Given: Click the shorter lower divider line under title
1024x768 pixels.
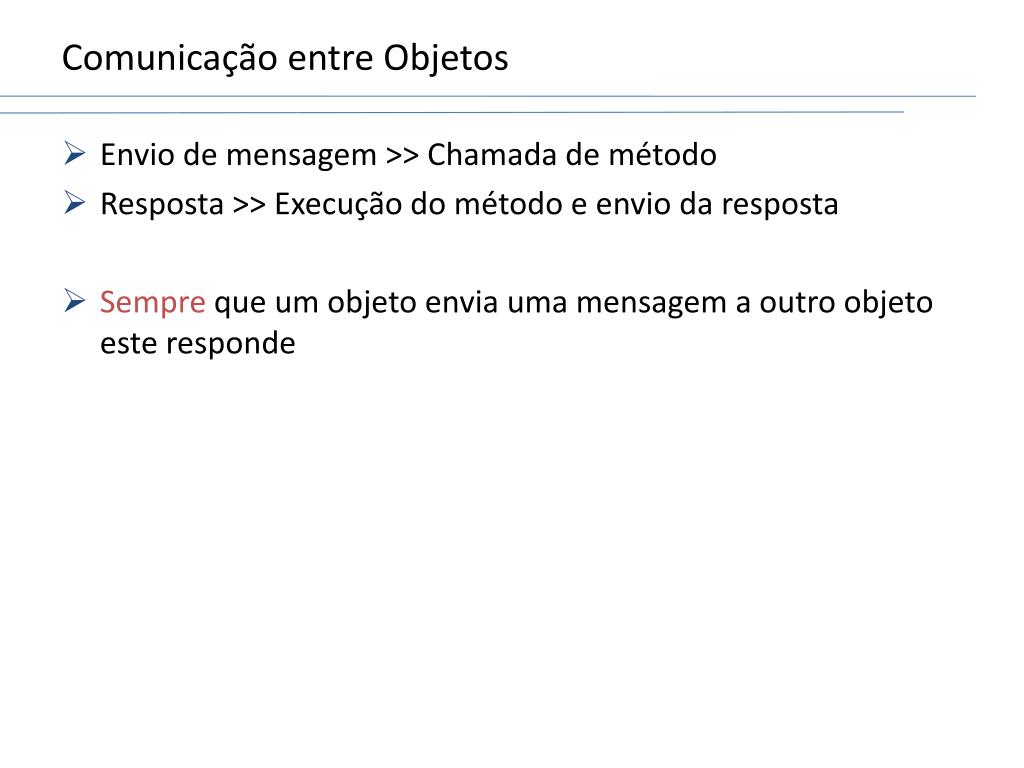Looking at the screenshot, I should pyautogui.click(x=452, y=112).
